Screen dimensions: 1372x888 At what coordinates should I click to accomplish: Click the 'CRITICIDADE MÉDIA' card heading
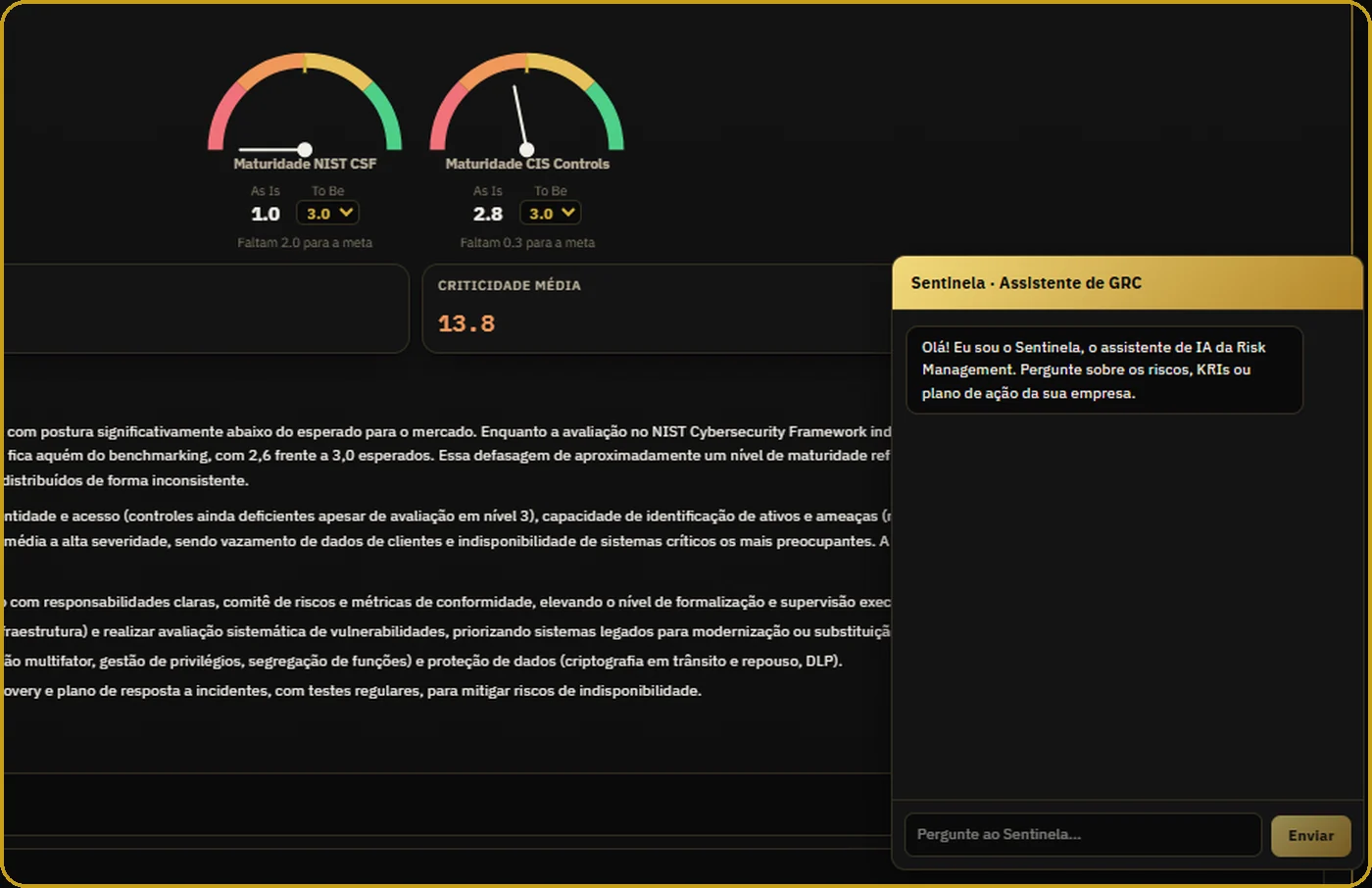click(x=510, y=285)
